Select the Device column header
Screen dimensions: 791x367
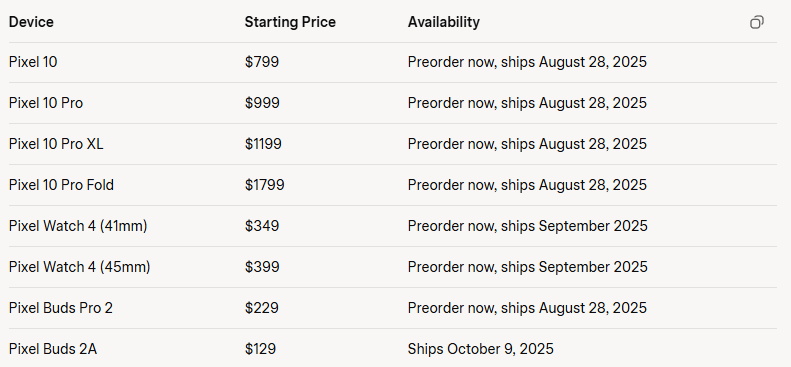[31, 22]
